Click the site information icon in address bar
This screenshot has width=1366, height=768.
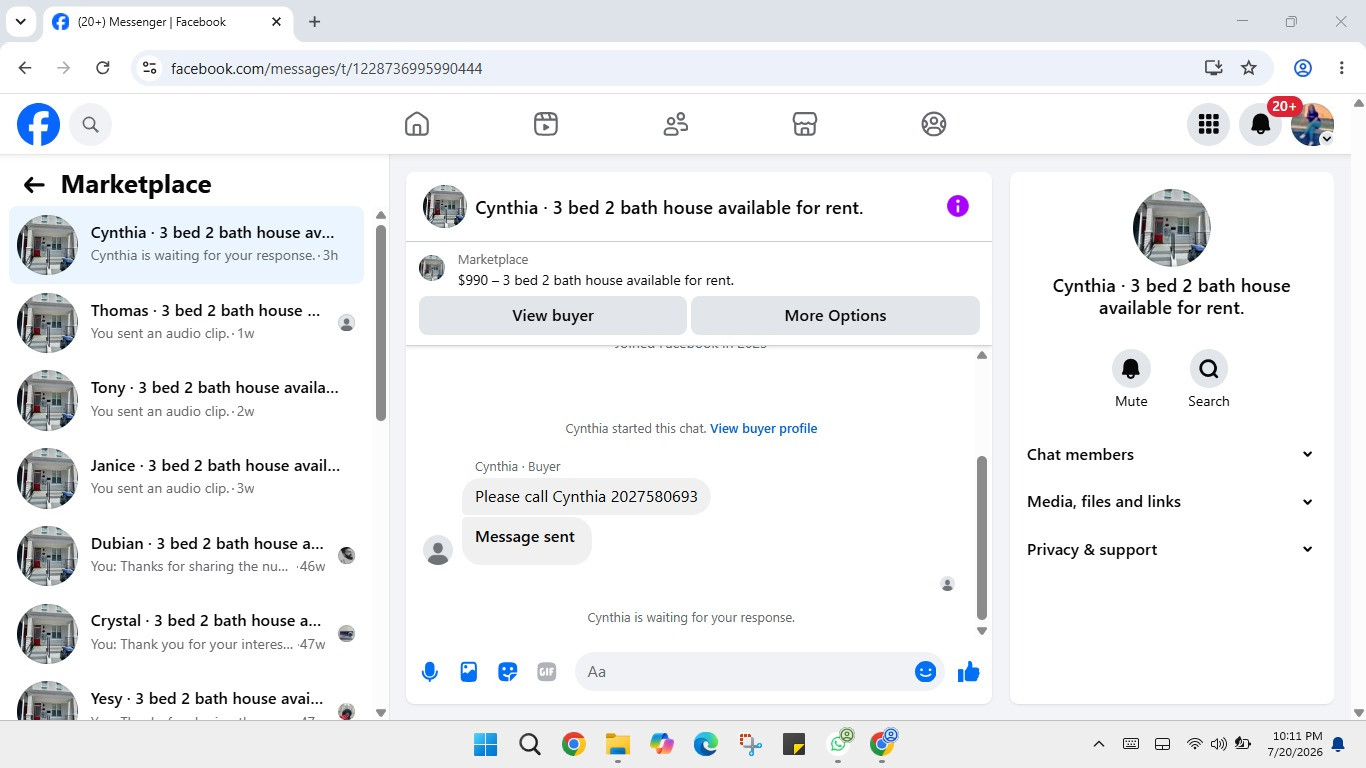tap(150, 68)
